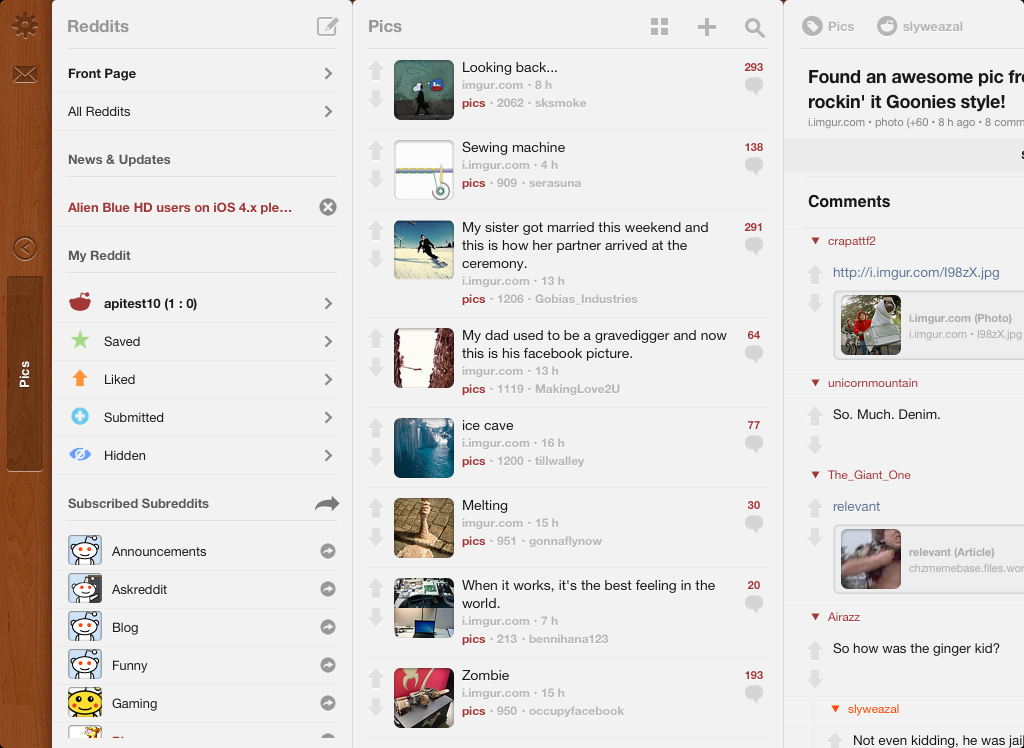Upvote the 'Looking back...' post
1024x748 pixels.
(376, 71)
